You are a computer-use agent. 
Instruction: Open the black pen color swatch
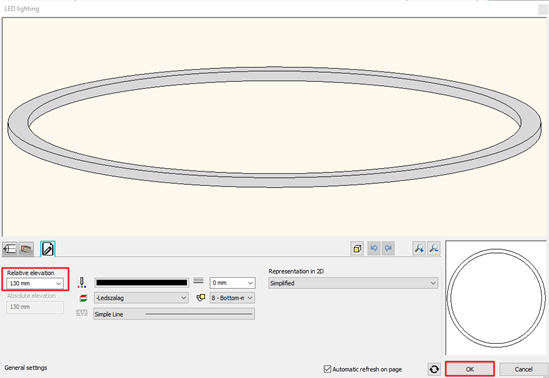pyautogui.click(x=141, y=282)
